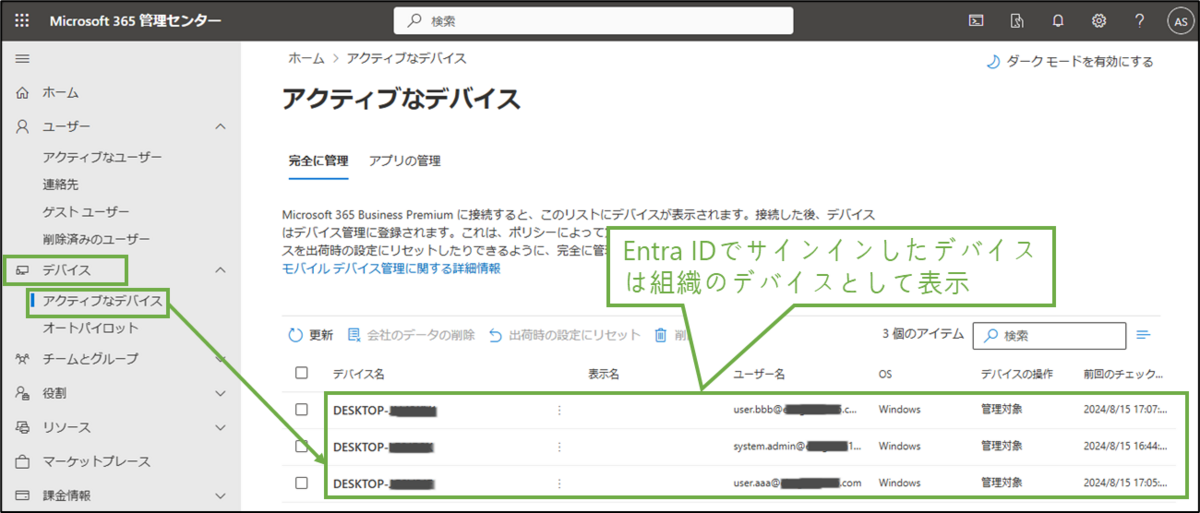Click the Billing information icon
The height and width of the screenshot is (513, 1200).
[x=22, y=495]
